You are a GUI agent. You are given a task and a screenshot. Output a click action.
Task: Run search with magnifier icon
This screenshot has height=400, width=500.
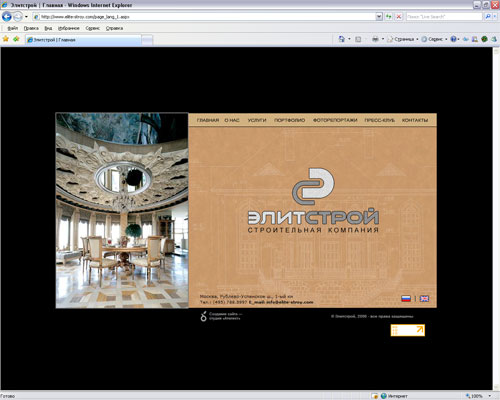(488, 16)
